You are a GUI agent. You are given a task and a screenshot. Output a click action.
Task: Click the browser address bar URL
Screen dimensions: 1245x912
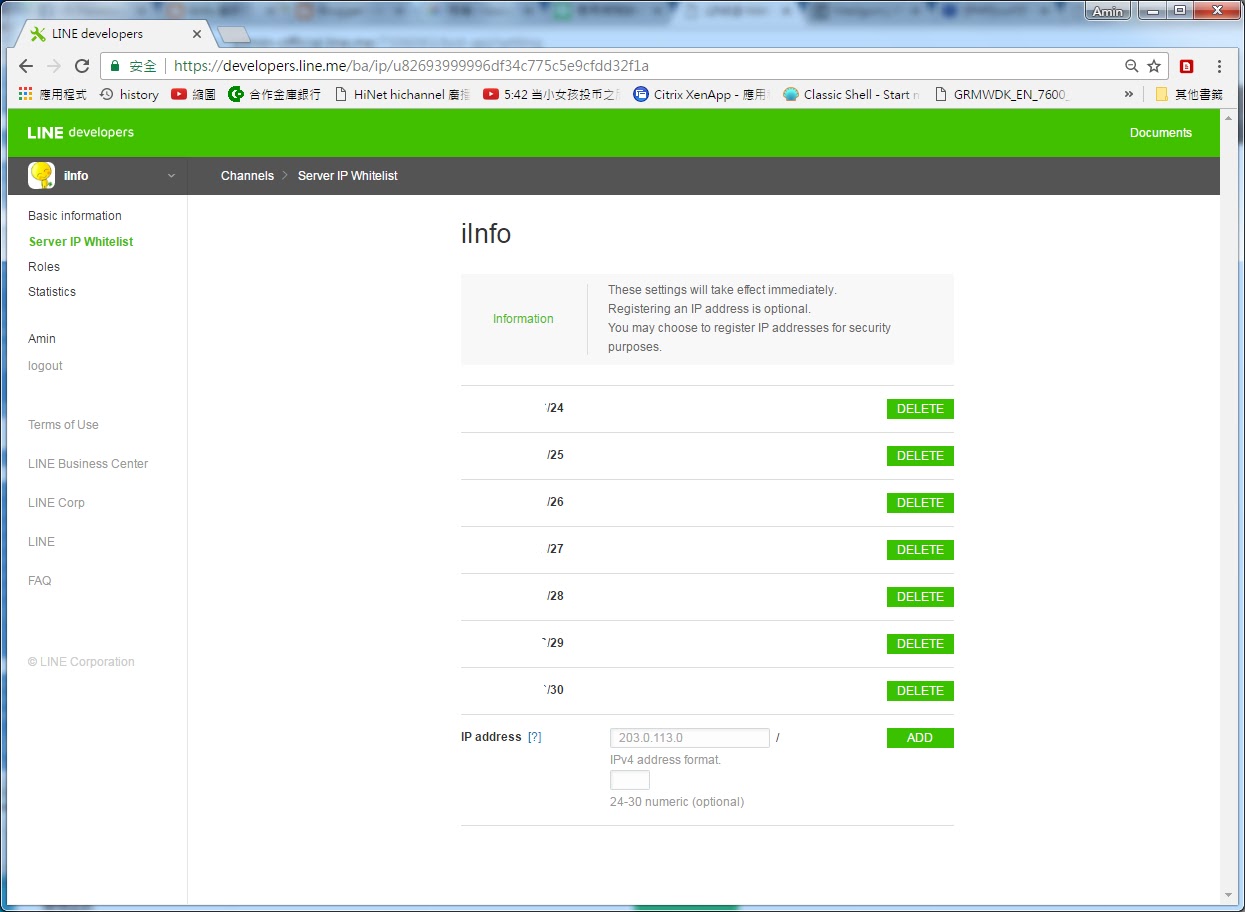(411, 66)
